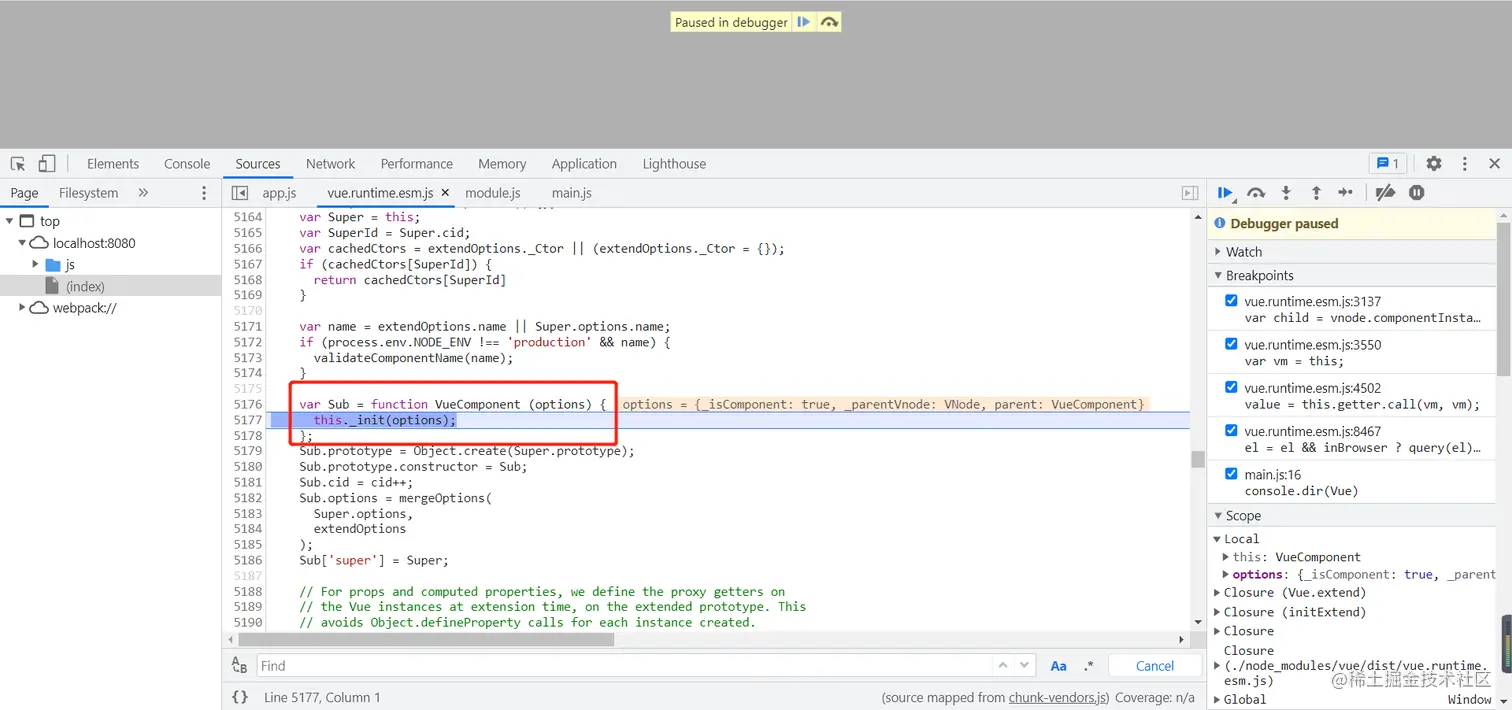Go to previous find result arrow

coord(1003,665)
